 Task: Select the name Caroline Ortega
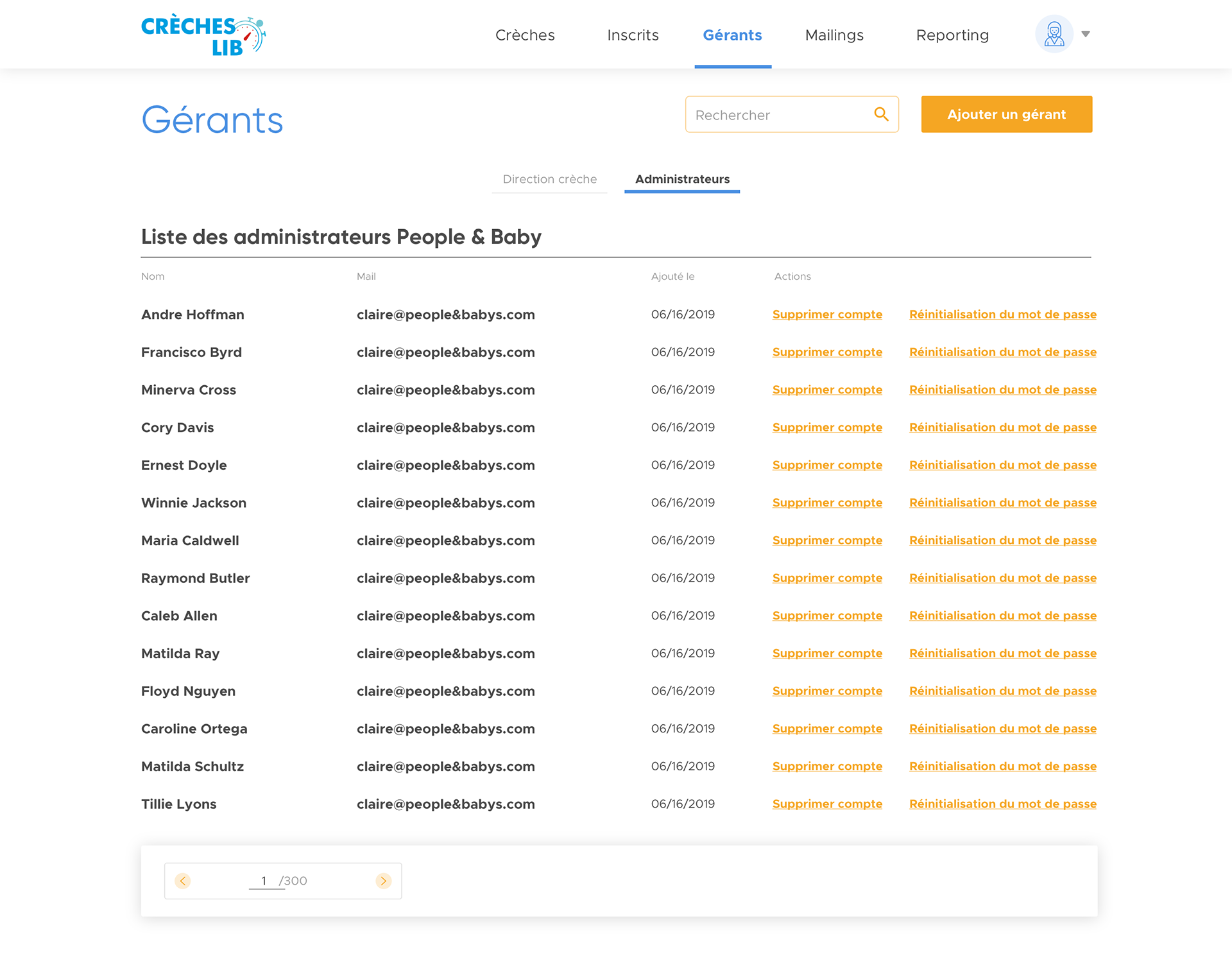tap(194, 729)
